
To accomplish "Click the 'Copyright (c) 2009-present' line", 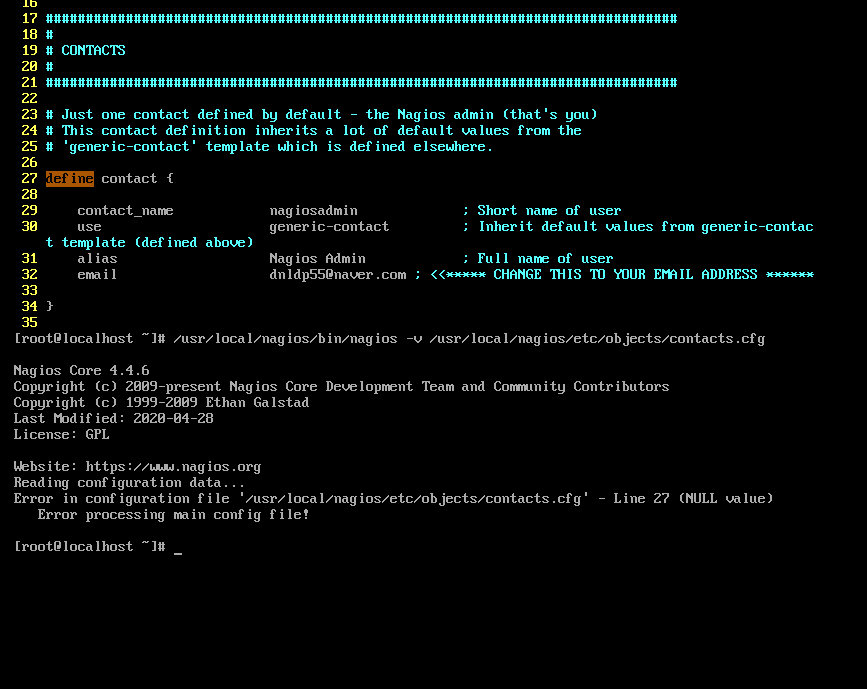I will coord(341,387).
